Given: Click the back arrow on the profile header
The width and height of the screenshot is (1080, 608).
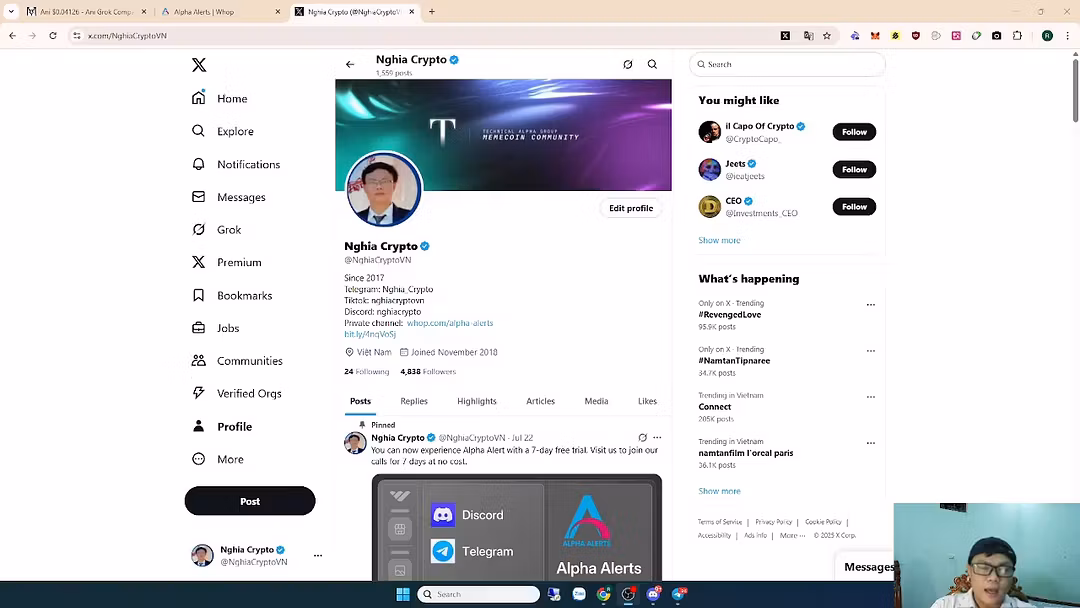Looking at the screenshot, I should tap(350, 64).
